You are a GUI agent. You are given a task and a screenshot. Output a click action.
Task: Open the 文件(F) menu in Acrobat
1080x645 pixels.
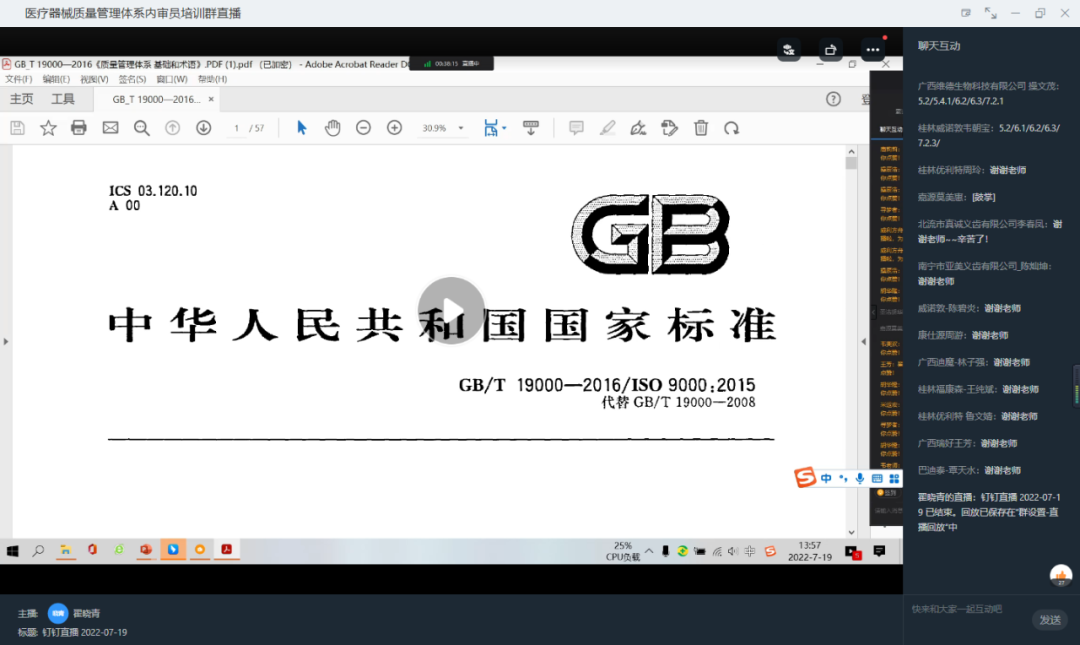pyautogui.click(x=18, y=79)
